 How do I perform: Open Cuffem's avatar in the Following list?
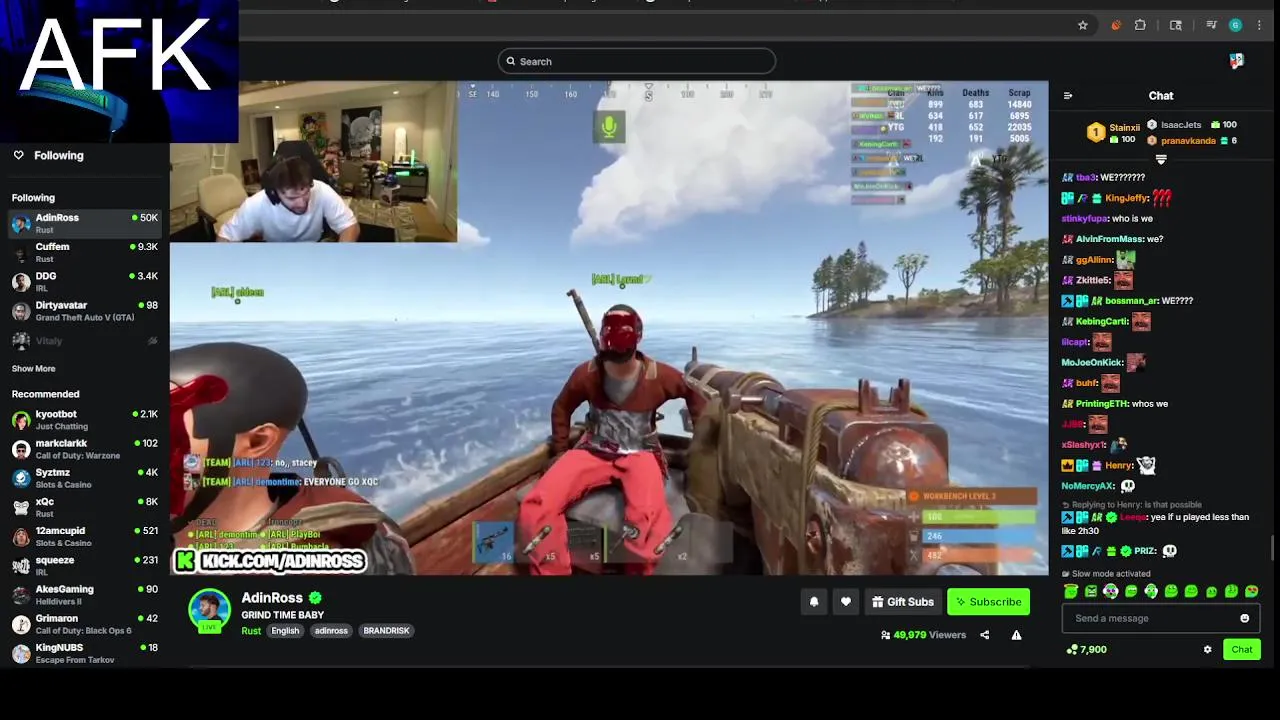(21, 253)
